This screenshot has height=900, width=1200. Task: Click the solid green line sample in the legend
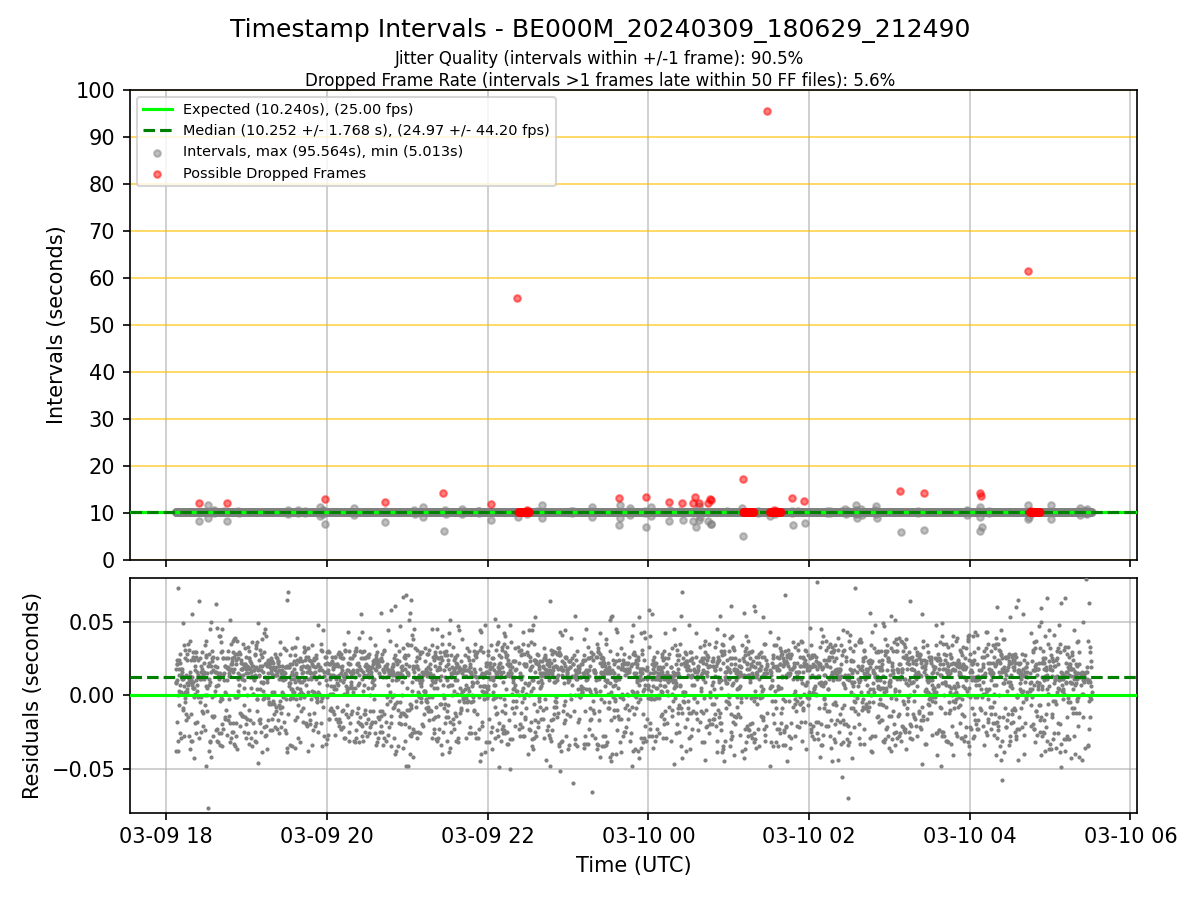click(157, 109)
